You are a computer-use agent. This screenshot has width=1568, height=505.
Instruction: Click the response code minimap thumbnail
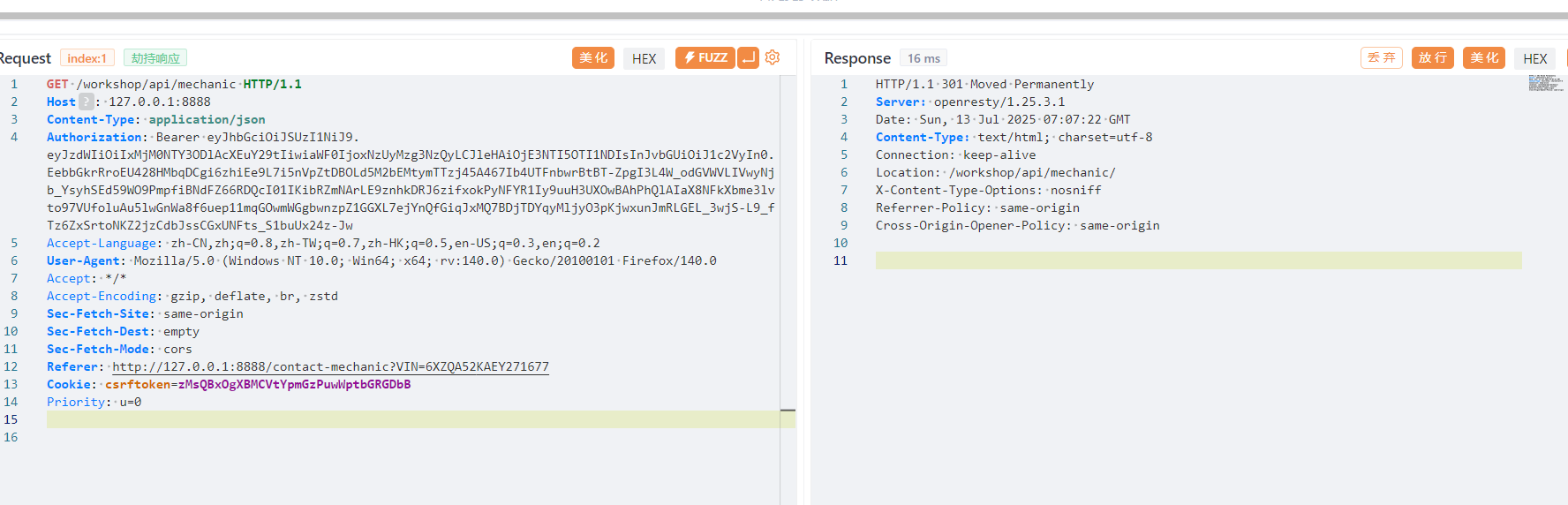(x=1545, y=83)
